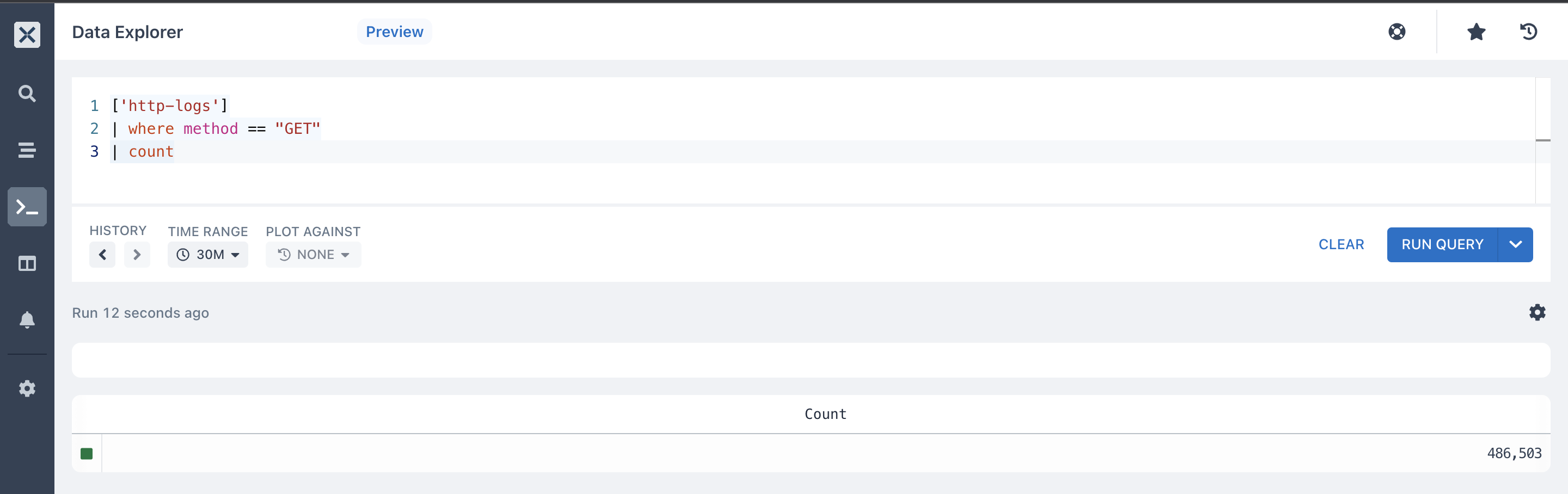Click the count line in query editor

coord(822,151)
